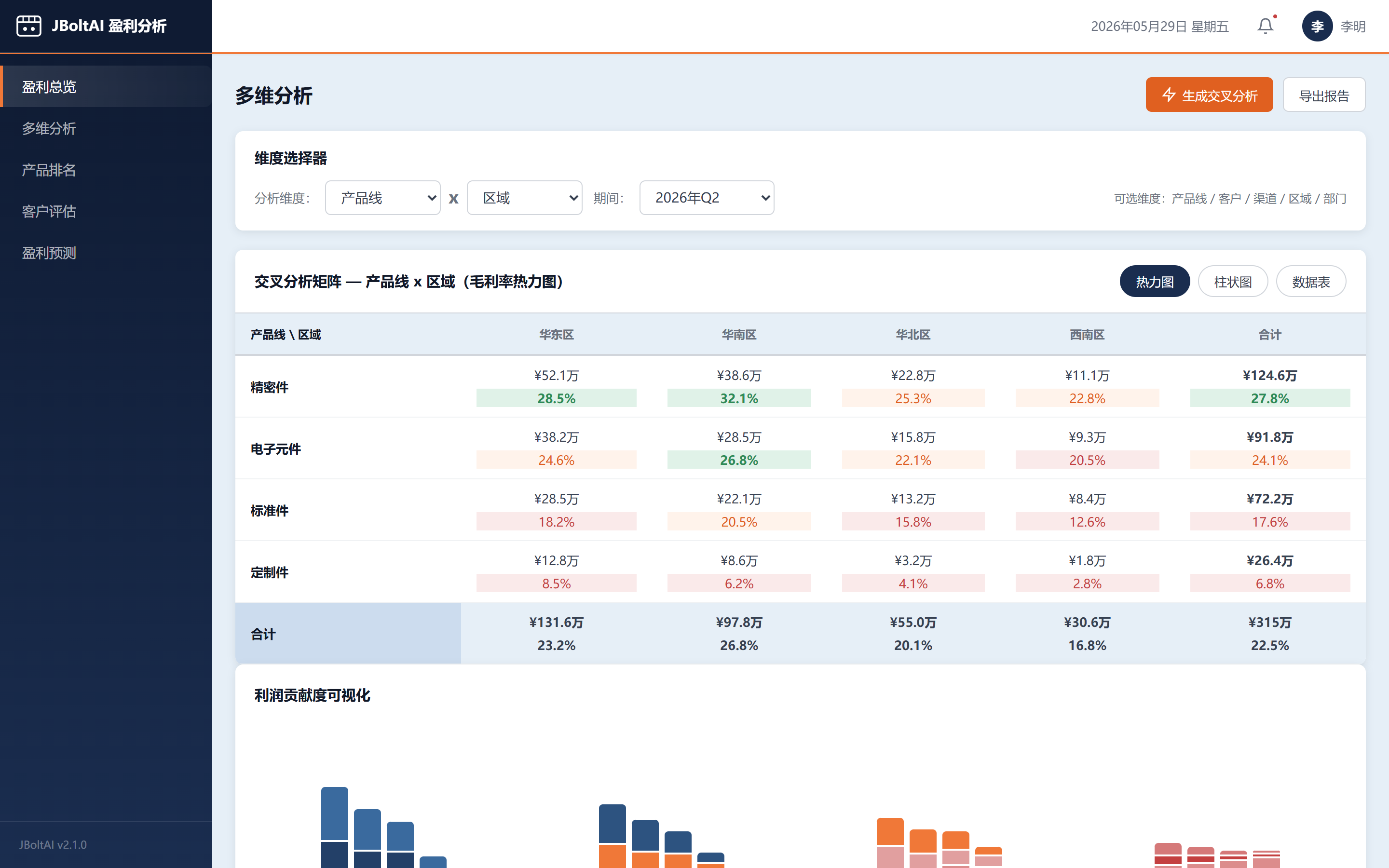
Task: Switch to the 数据表 view
Action: (x=1310, y=281)
